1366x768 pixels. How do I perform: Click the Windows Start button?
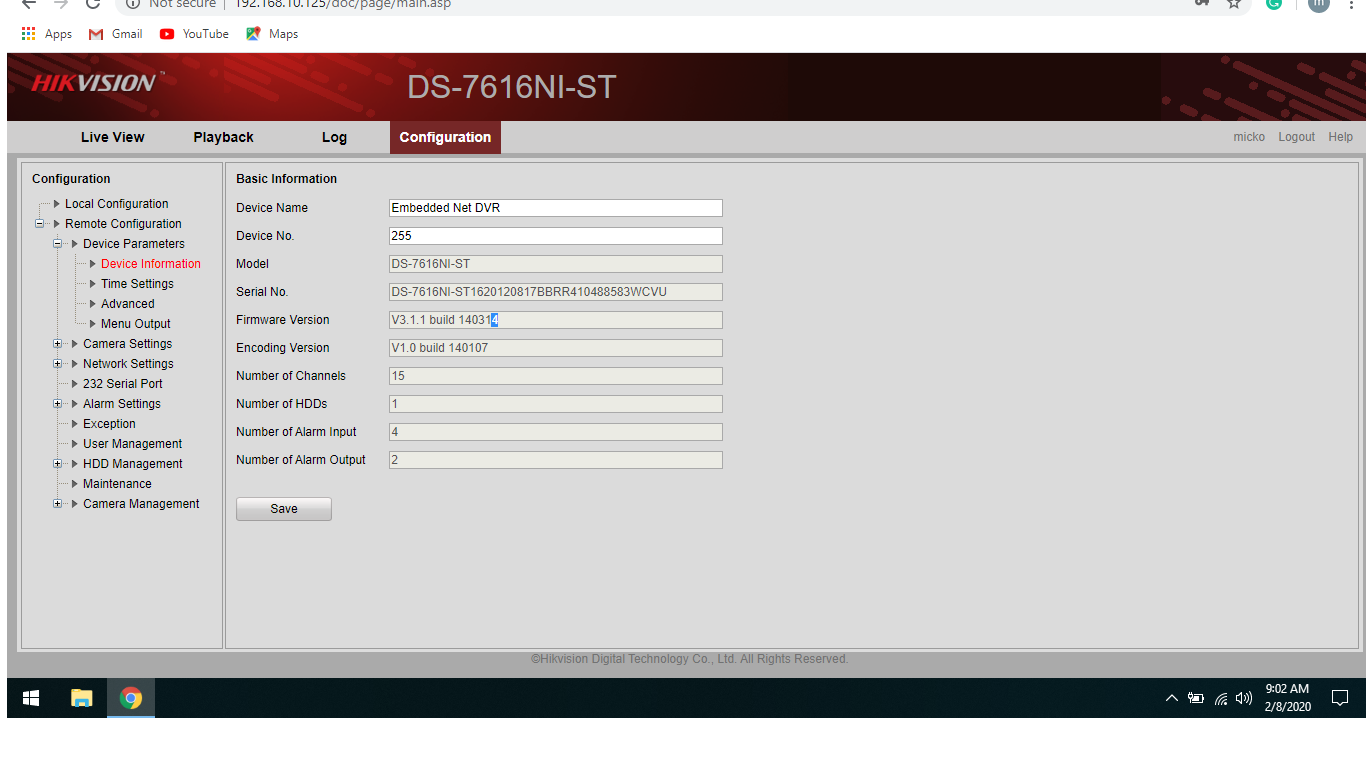point(31,698)
